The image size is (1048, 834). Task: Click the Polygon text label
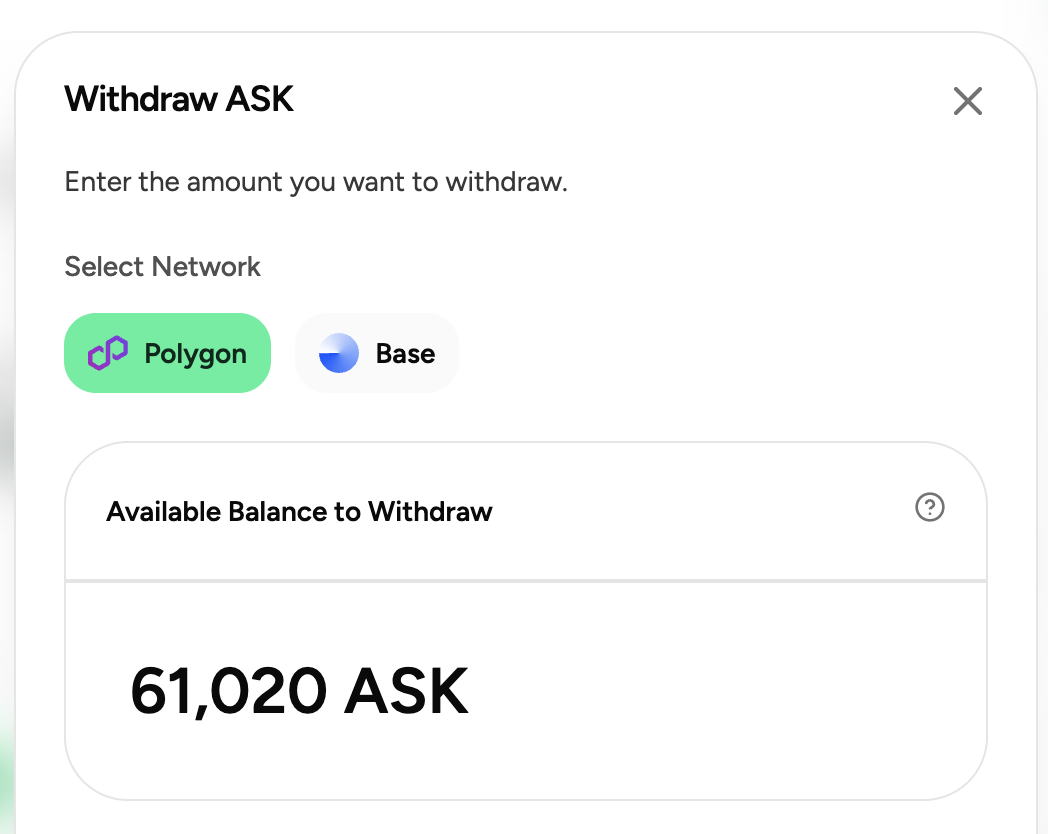[x=196, y=354]
